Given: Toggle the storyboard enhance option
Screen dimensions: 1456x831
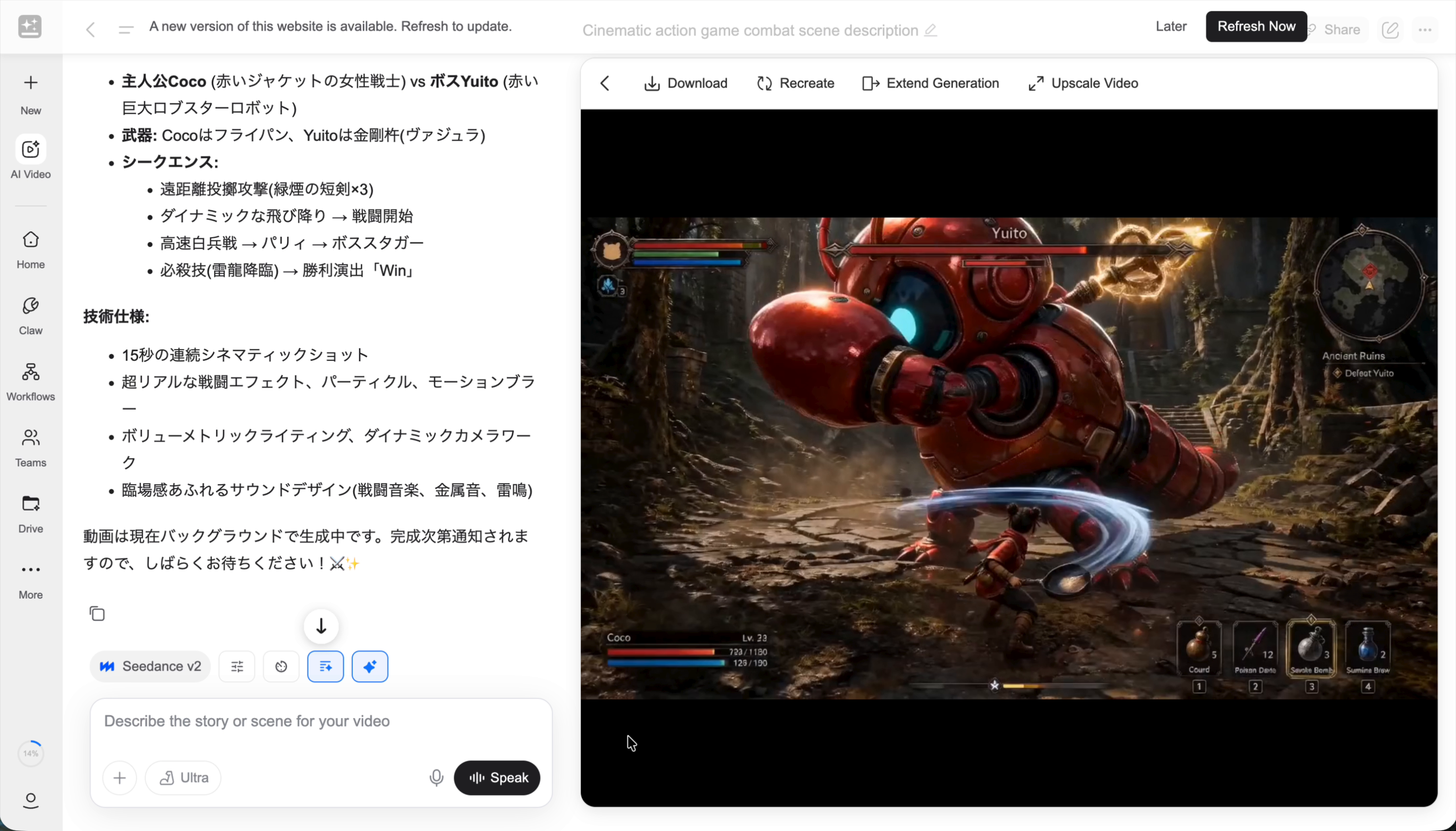Looking at the screenshot, I should 325,666.
